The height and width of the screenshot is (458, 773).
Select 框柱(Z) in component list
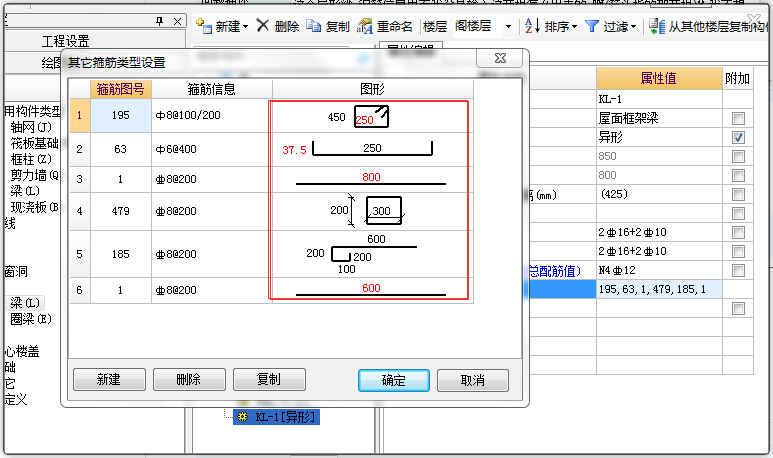[x=31, y=159]
